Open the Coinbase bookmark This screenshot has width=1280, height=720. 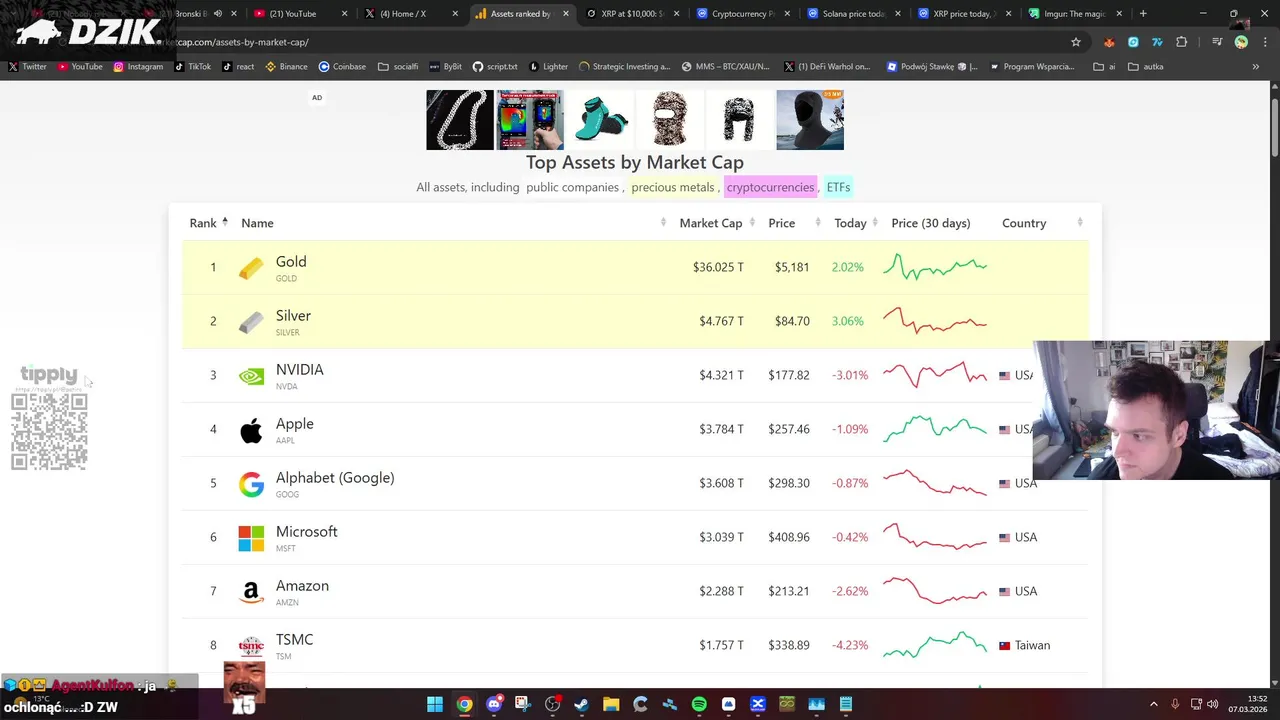click(342, 67)
